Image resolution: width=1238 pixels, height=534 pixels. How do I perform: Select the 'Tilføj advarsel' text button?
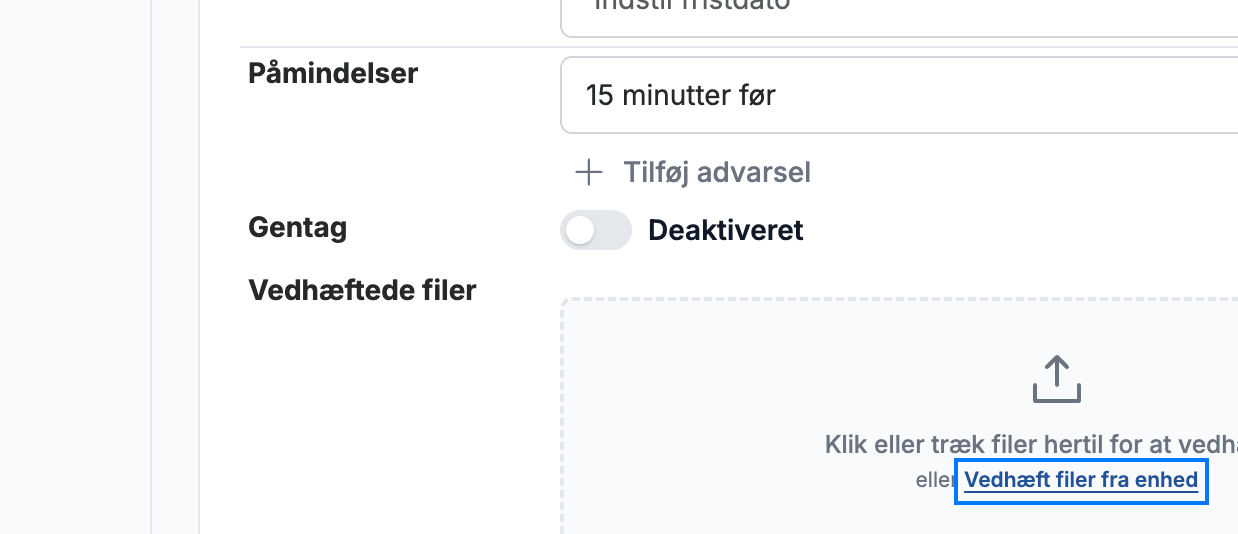tap(717, 173)
